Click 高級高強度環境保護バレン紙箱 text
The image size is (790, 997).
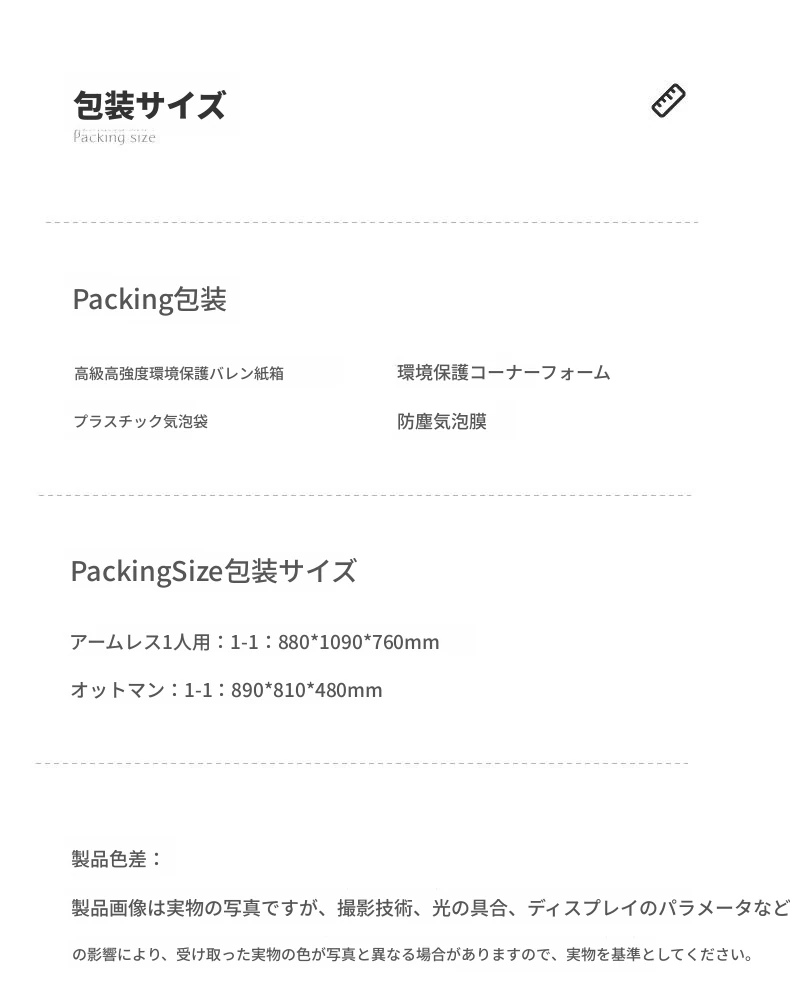179,373
